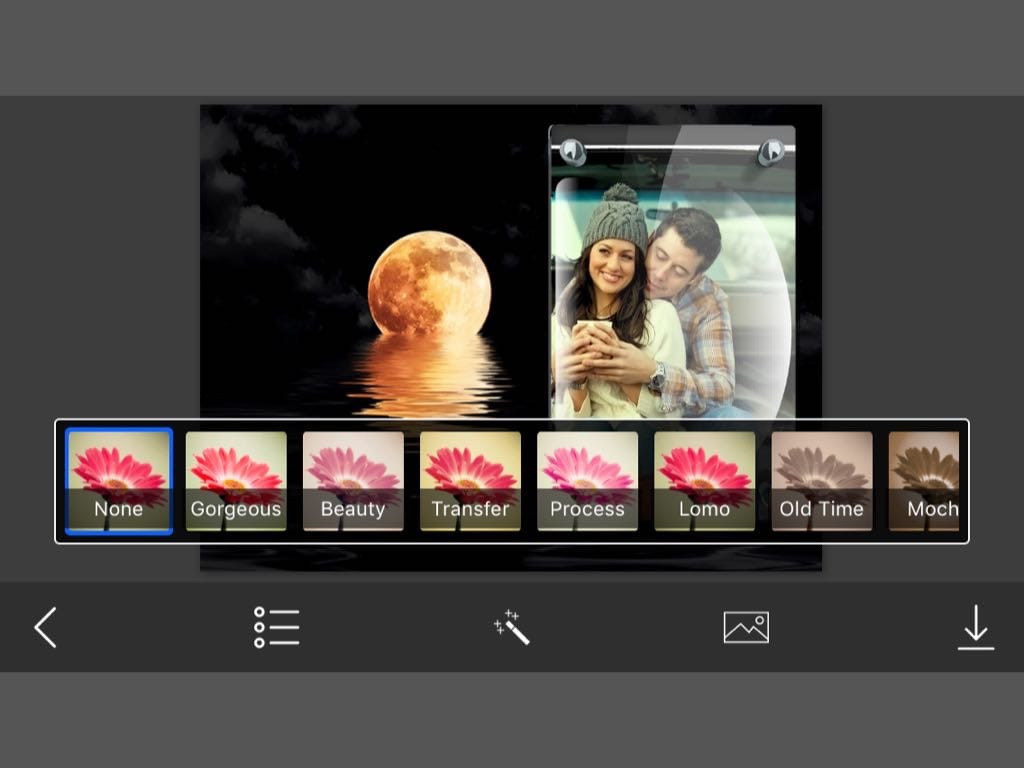Choose the Transfer filter
Viewport: 1024px width, 768px height.
[x=470, y=481]
